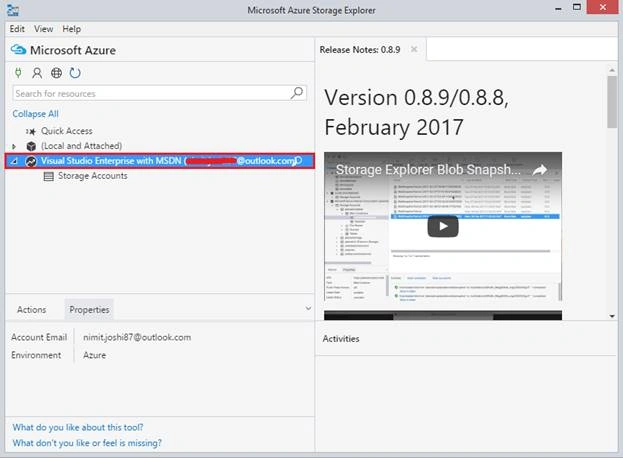The width and height of the screenshot is (623, 458).
Task: Expand the Local and Attached node
Action: (x=14, y=147)
